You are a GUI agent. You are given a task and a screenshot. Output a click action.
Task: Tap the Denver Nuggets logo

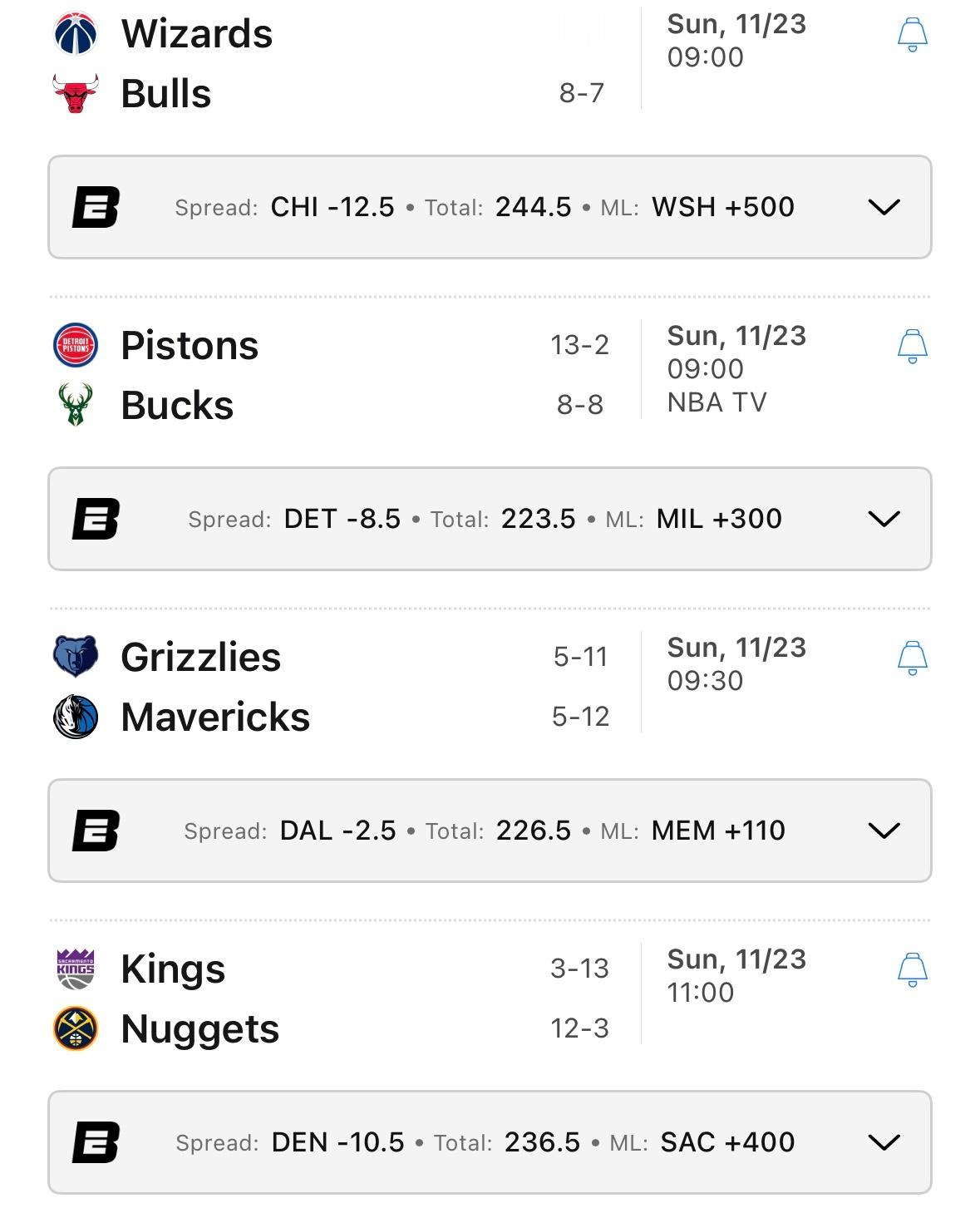click(x=76, y=1028)
